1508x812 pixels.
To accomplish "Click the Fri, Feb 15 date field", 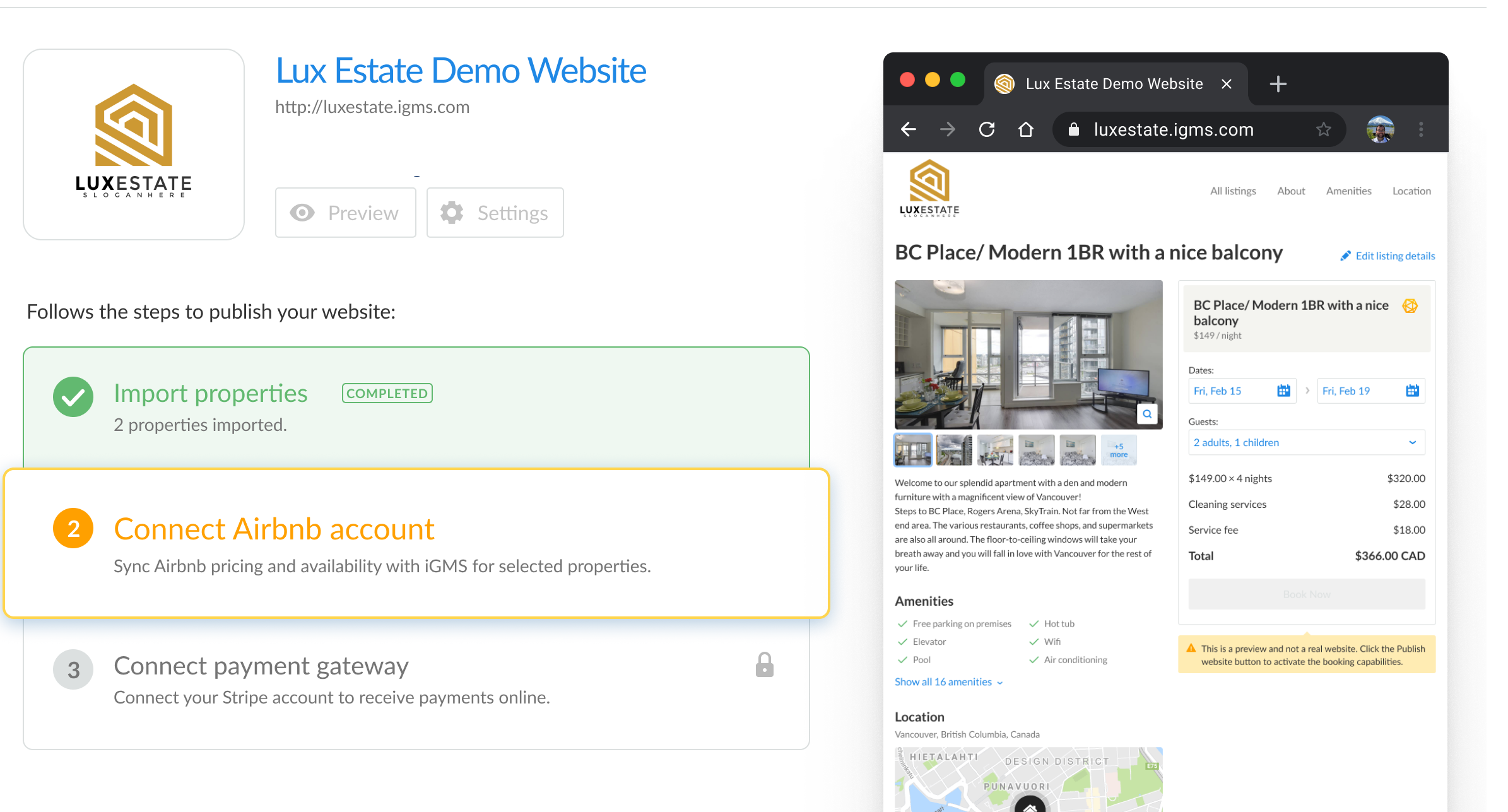I will tap(1242, 391).
